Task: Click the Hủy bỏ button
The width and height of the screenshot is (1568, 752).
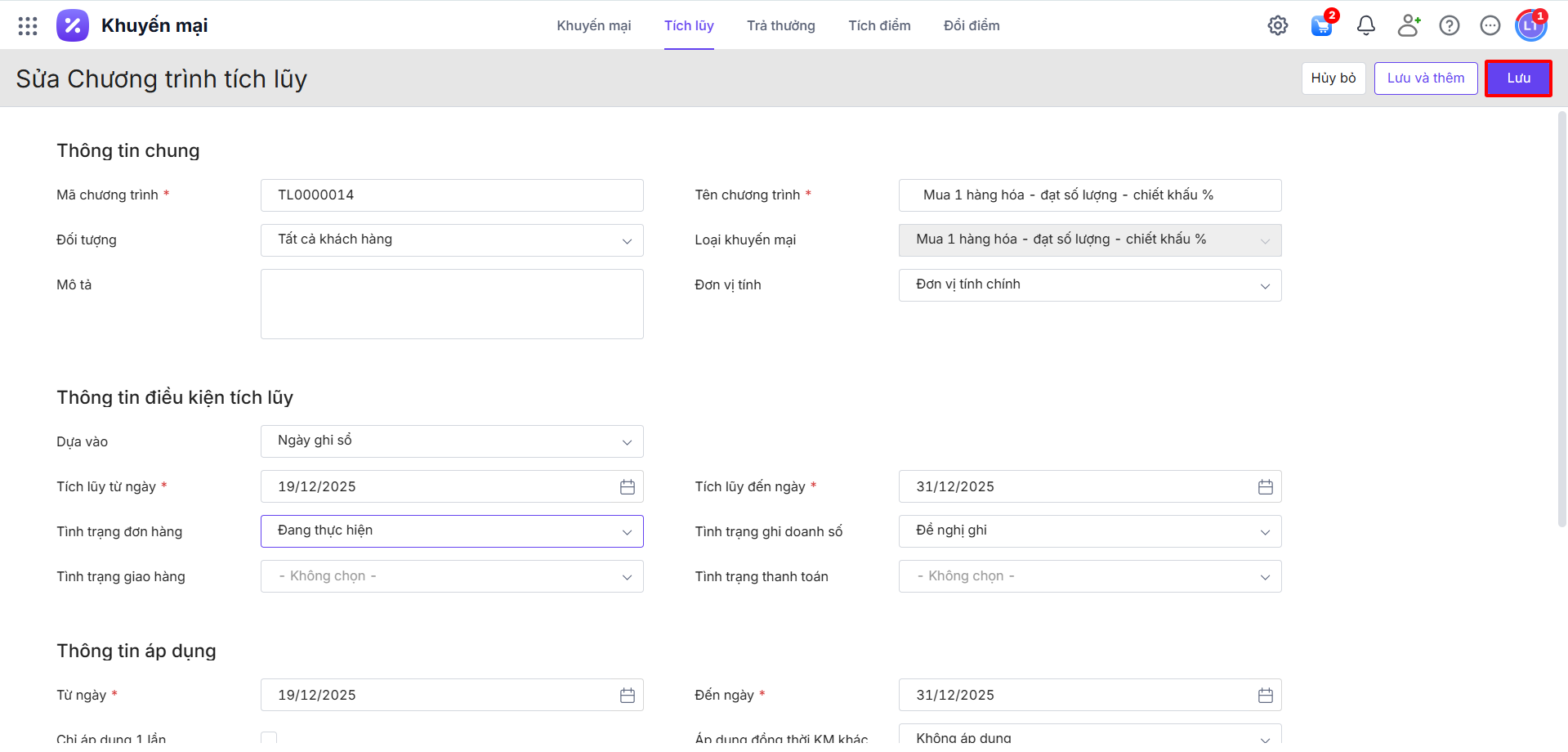Action: pos(1333,78)
